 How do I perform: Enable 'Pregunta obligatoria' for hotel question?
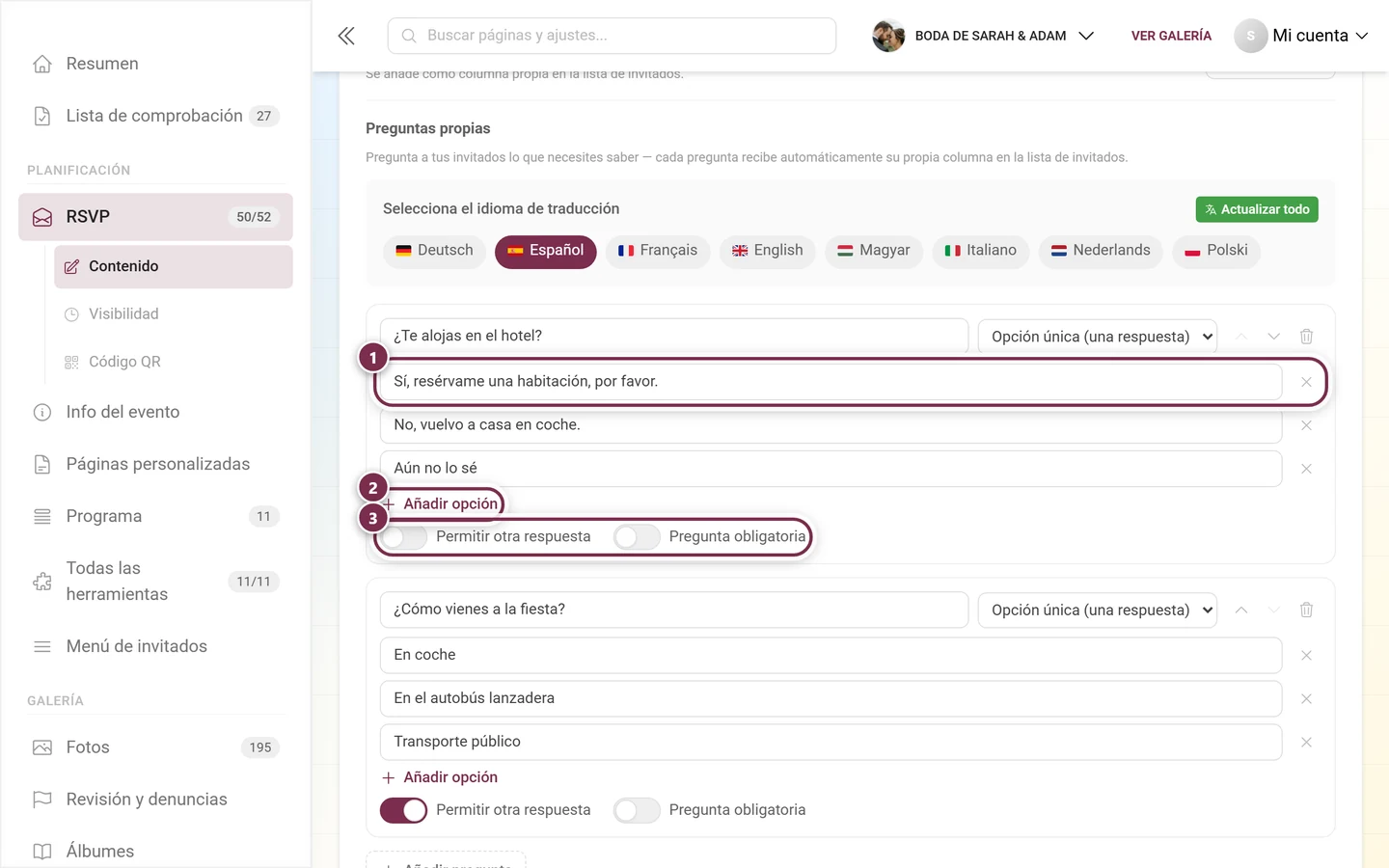pos(637,537)
